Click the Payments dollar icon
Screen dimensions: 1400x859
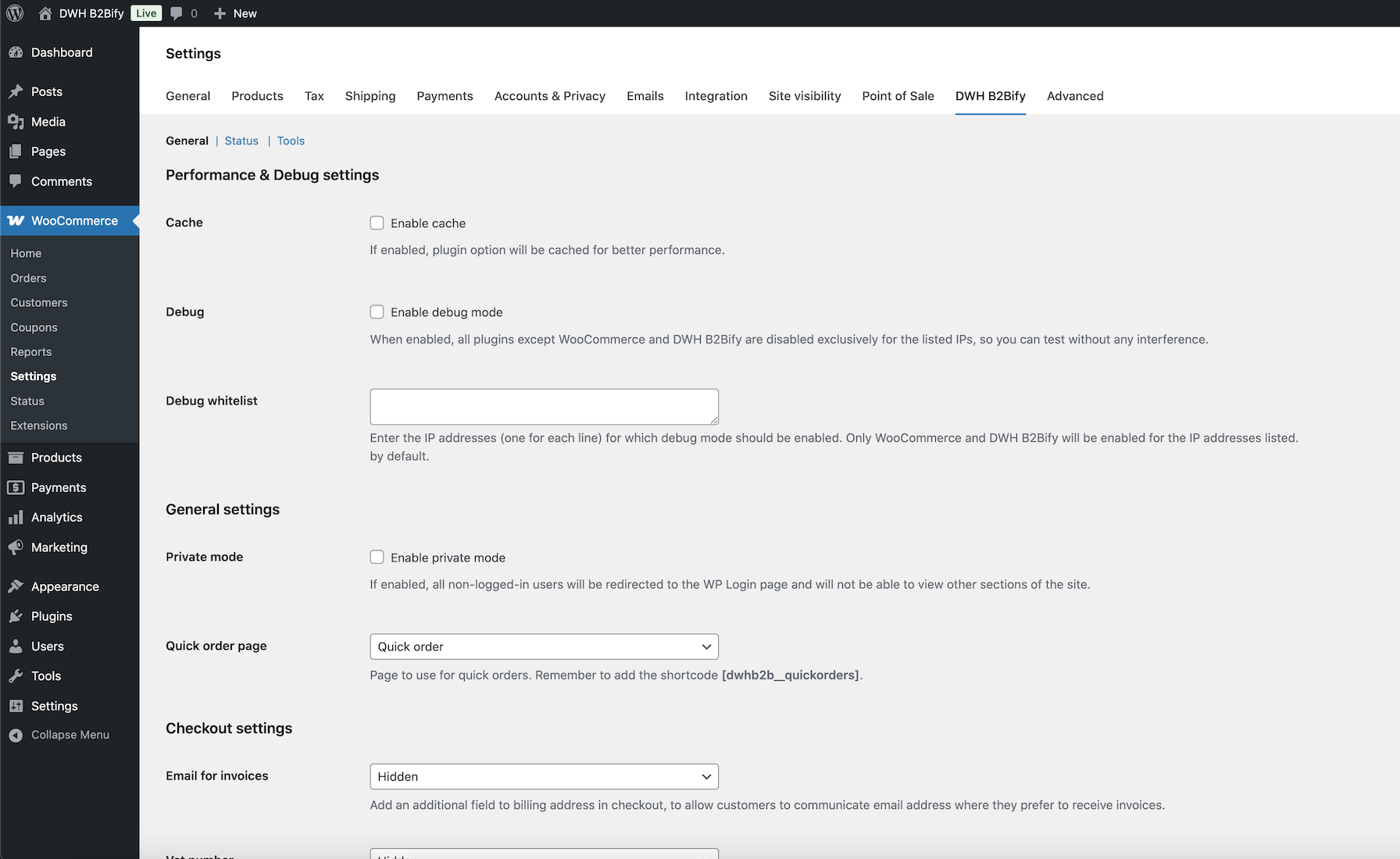16,487
